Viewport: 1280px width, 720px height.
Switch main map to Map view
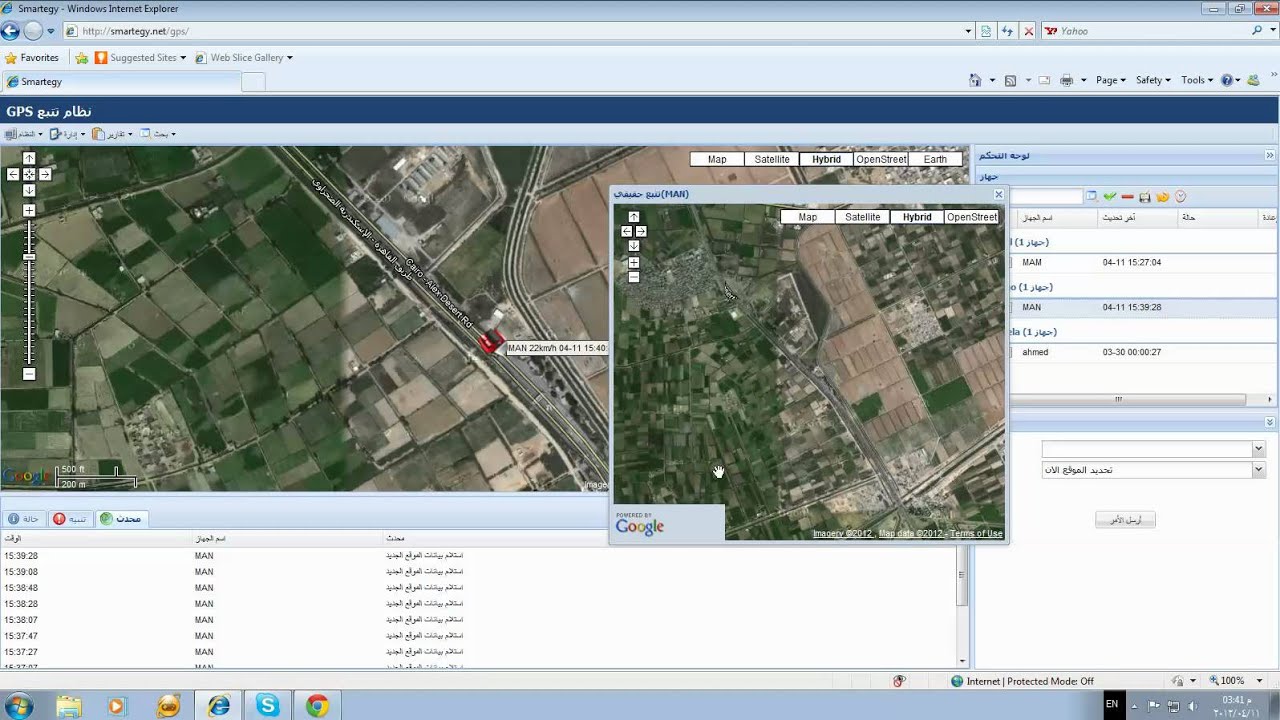pos(717,159)
